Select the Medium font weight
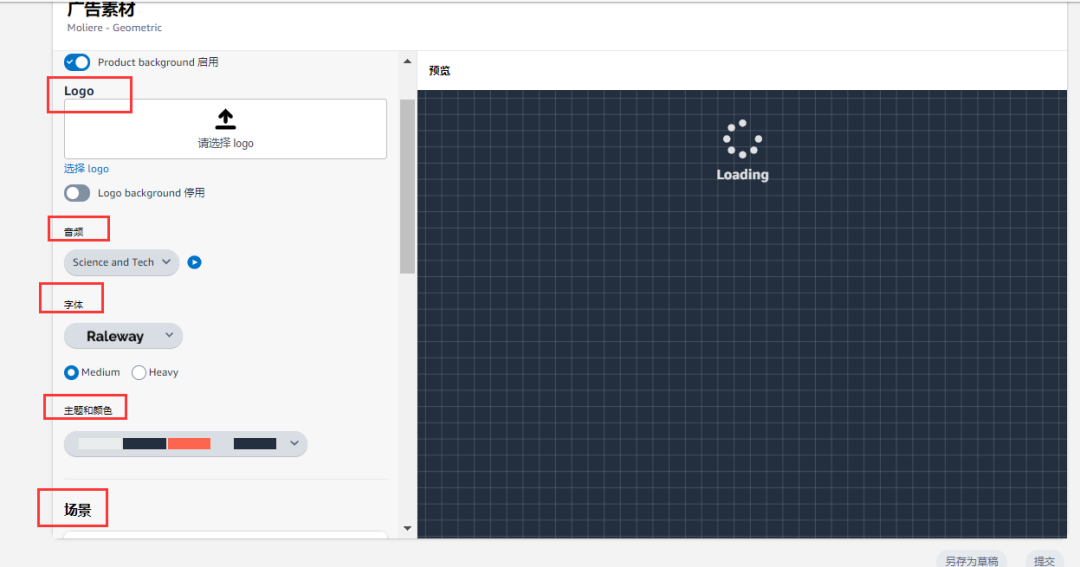The width and height of the screenshot is (1080, 567). 71,373
